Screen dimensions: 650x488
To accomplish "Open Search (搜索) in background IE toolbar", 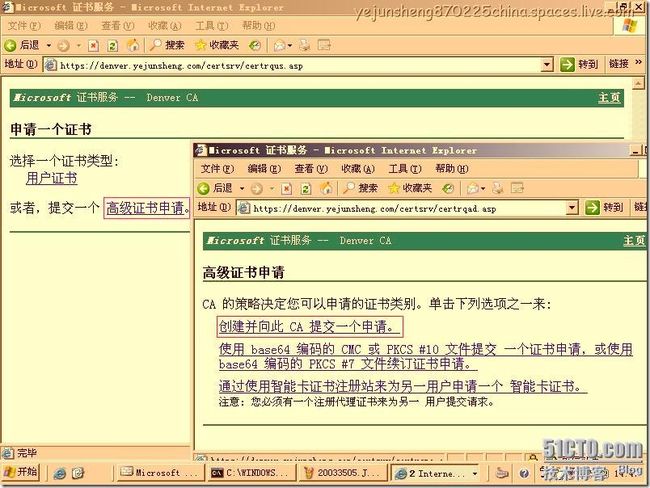I will pyautogui.click(x=167, y=45).
